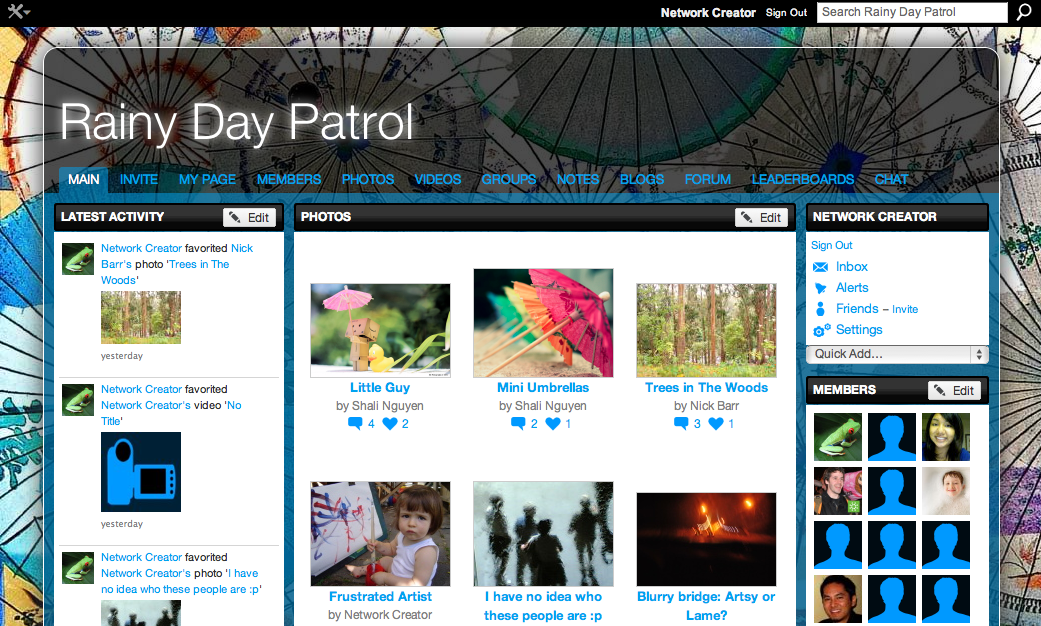
Task: Click heart icon under Trees in The Woods
Action: coord(716,424)
